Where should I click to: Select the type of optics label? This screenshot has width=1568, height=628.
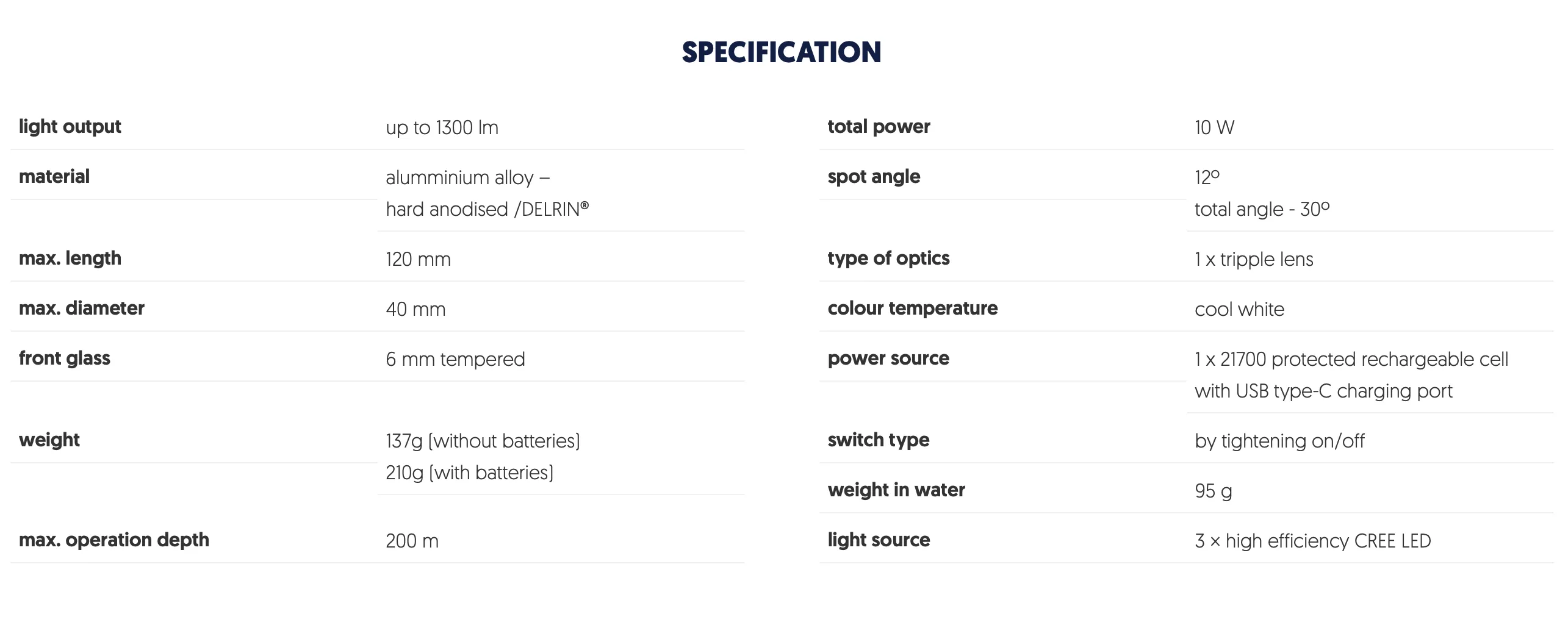(x=889, y=259)
